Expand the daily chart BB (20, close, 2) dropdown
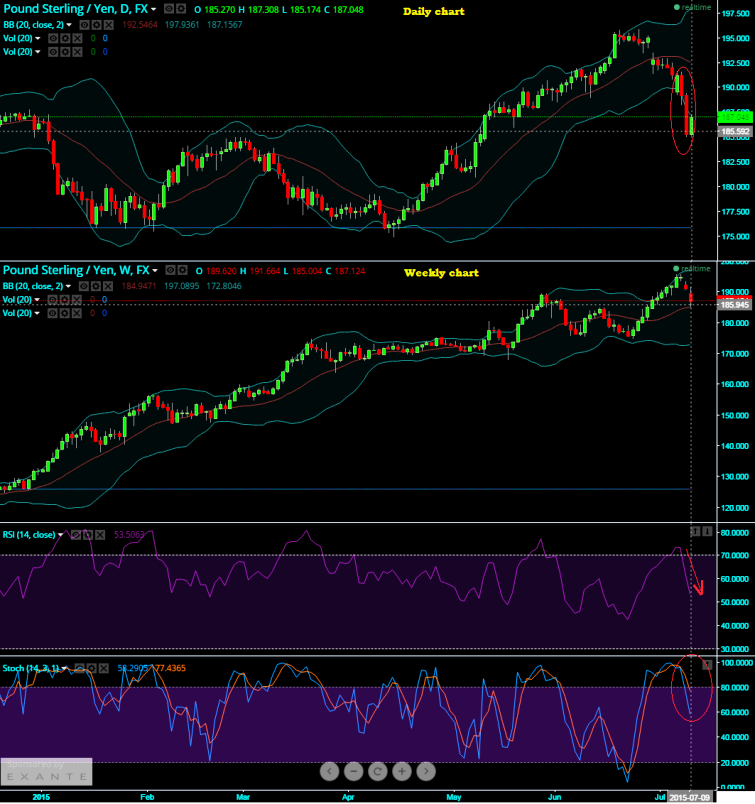 pyautogui.click(x=69, y=25)
